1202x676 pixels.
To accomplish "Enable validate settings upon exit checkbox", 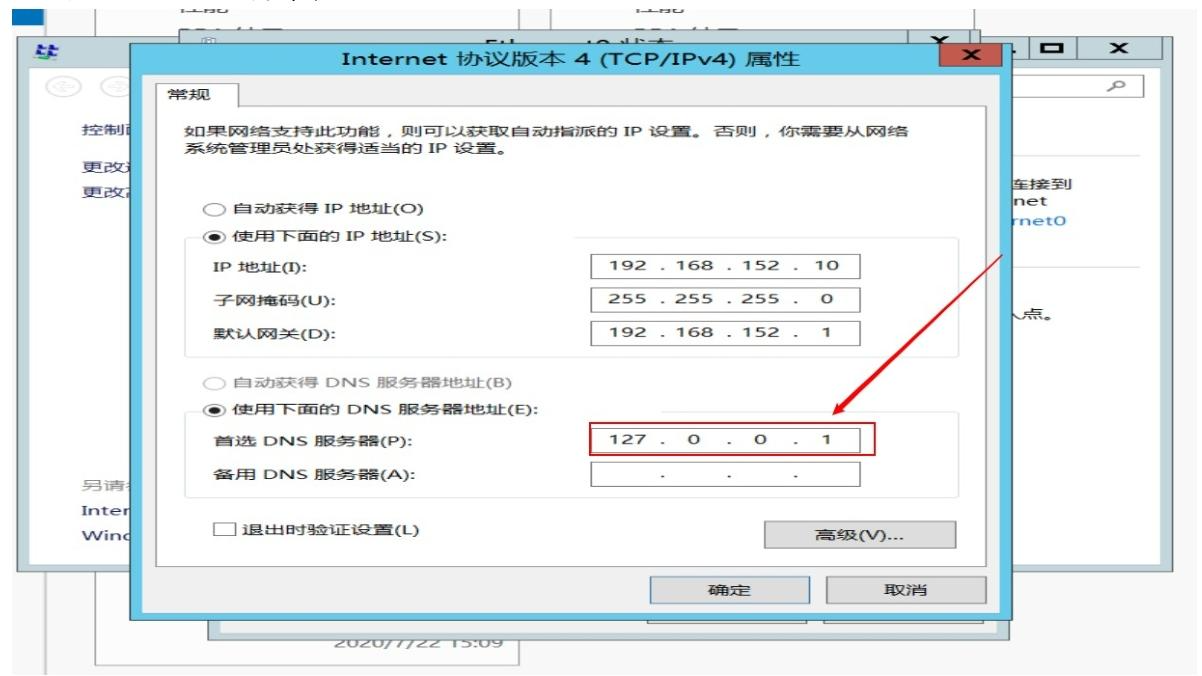I will coord(224,530).
